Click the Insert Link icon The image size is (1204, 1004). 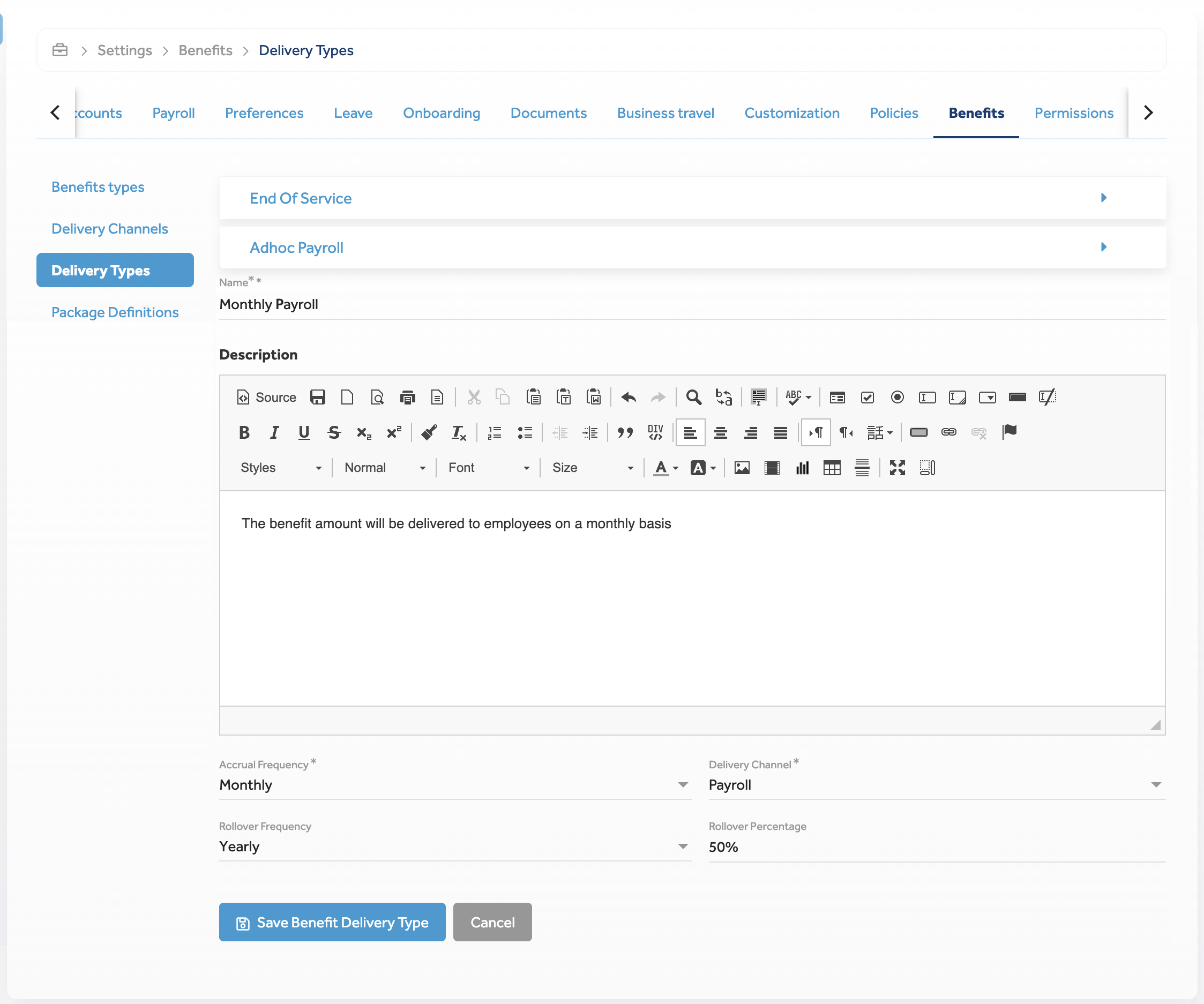tap(949, 433)
